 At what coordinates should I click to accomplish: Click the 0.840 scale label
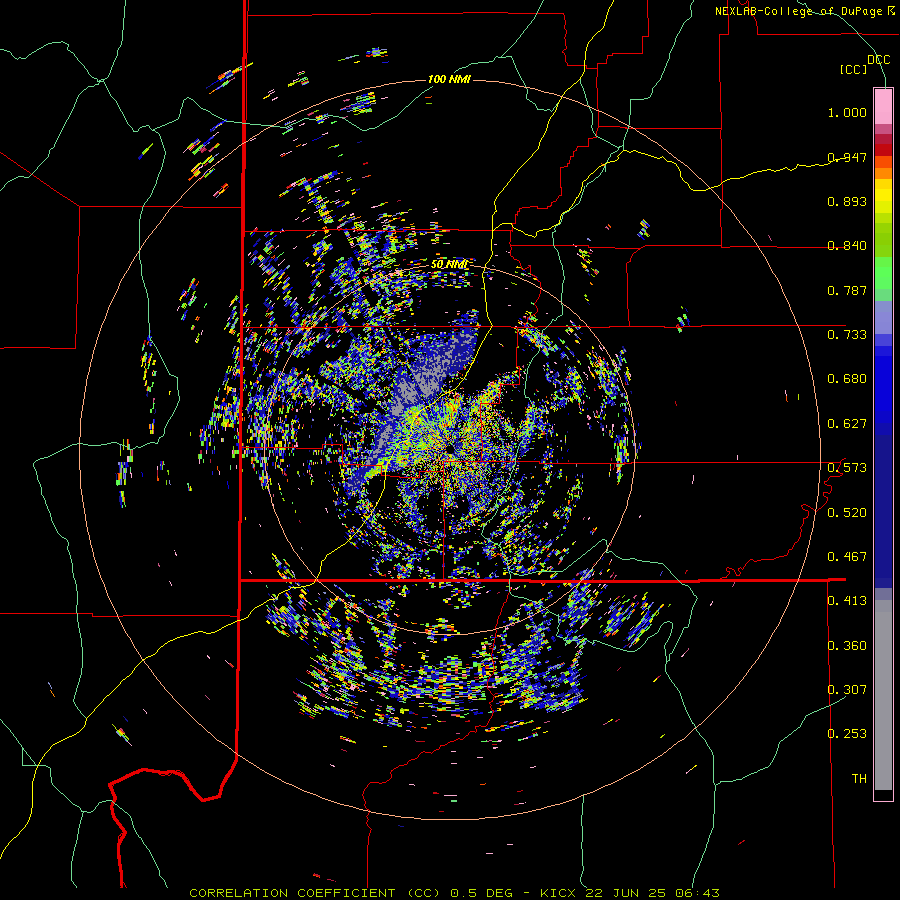847,246
